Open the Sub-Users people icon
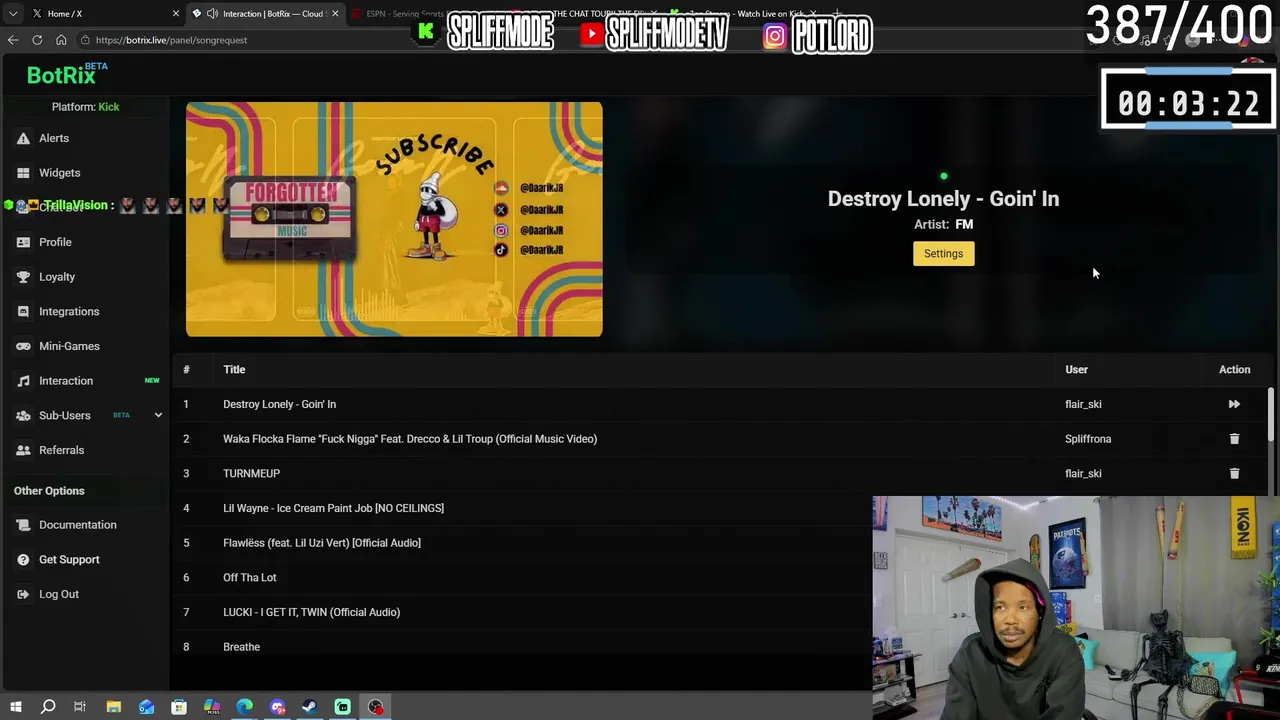1280x720 pixels. tap(23, 416)
